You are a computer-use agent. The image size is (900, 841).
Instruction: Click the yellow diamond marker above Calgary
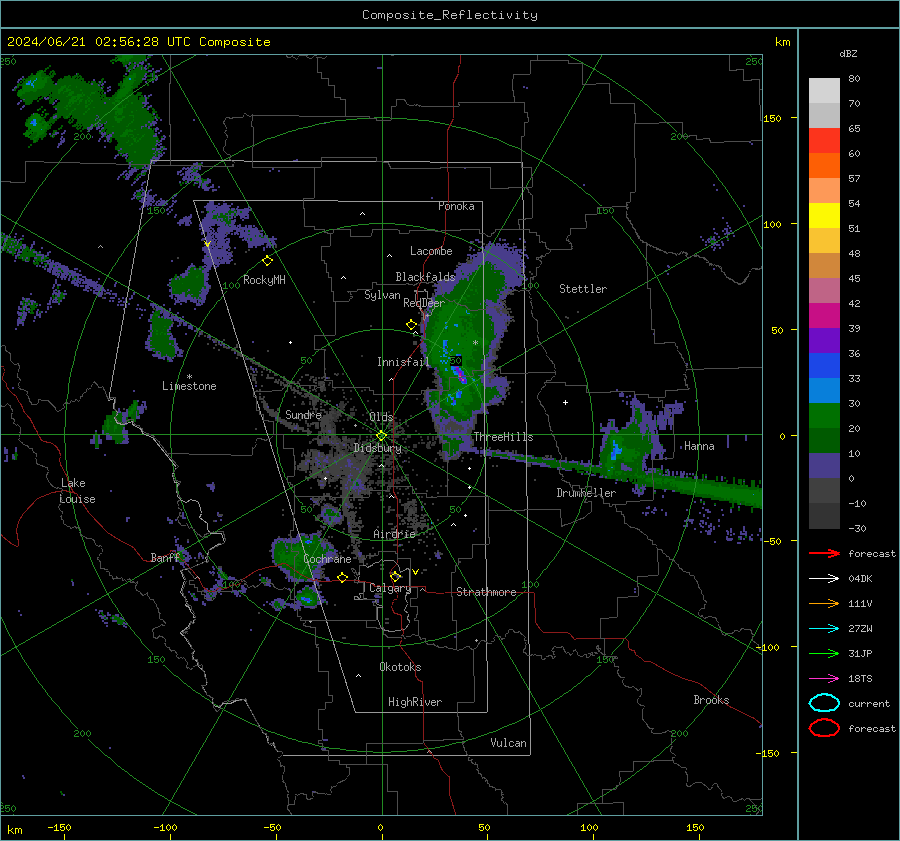pyautogui.click(x=395, y=576)
